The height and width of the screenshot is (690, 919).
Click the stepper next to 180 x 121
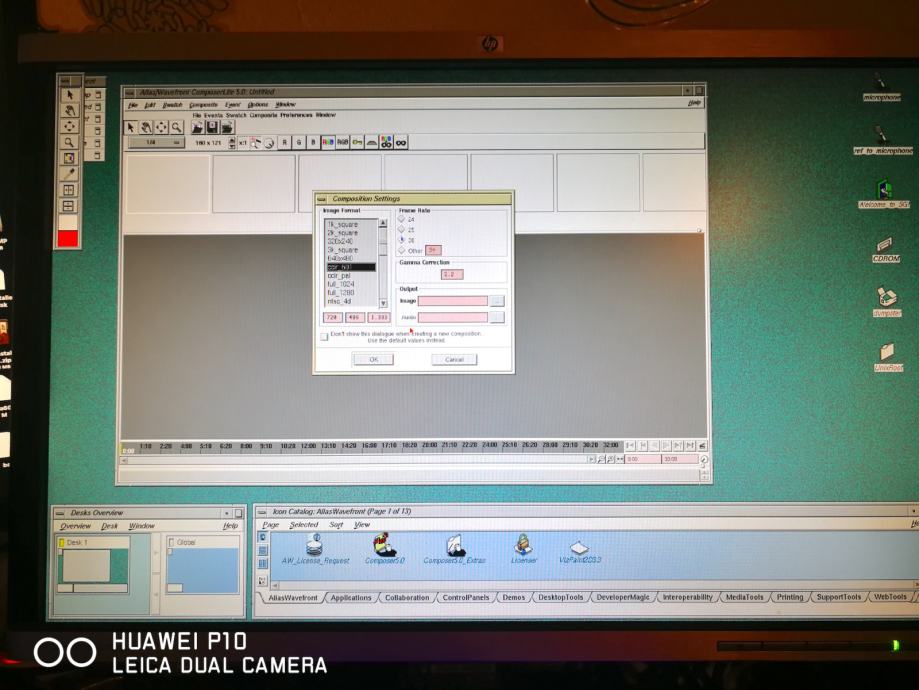pos(232,142)
